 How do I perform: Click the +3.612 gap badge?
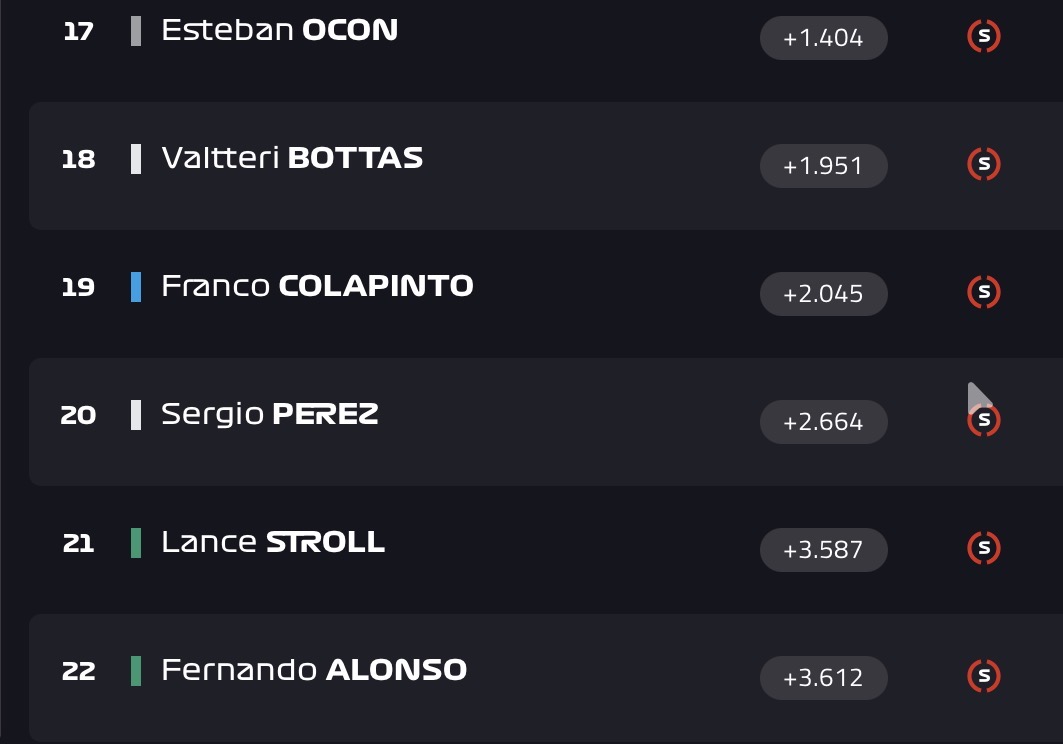tap(824, 678)
